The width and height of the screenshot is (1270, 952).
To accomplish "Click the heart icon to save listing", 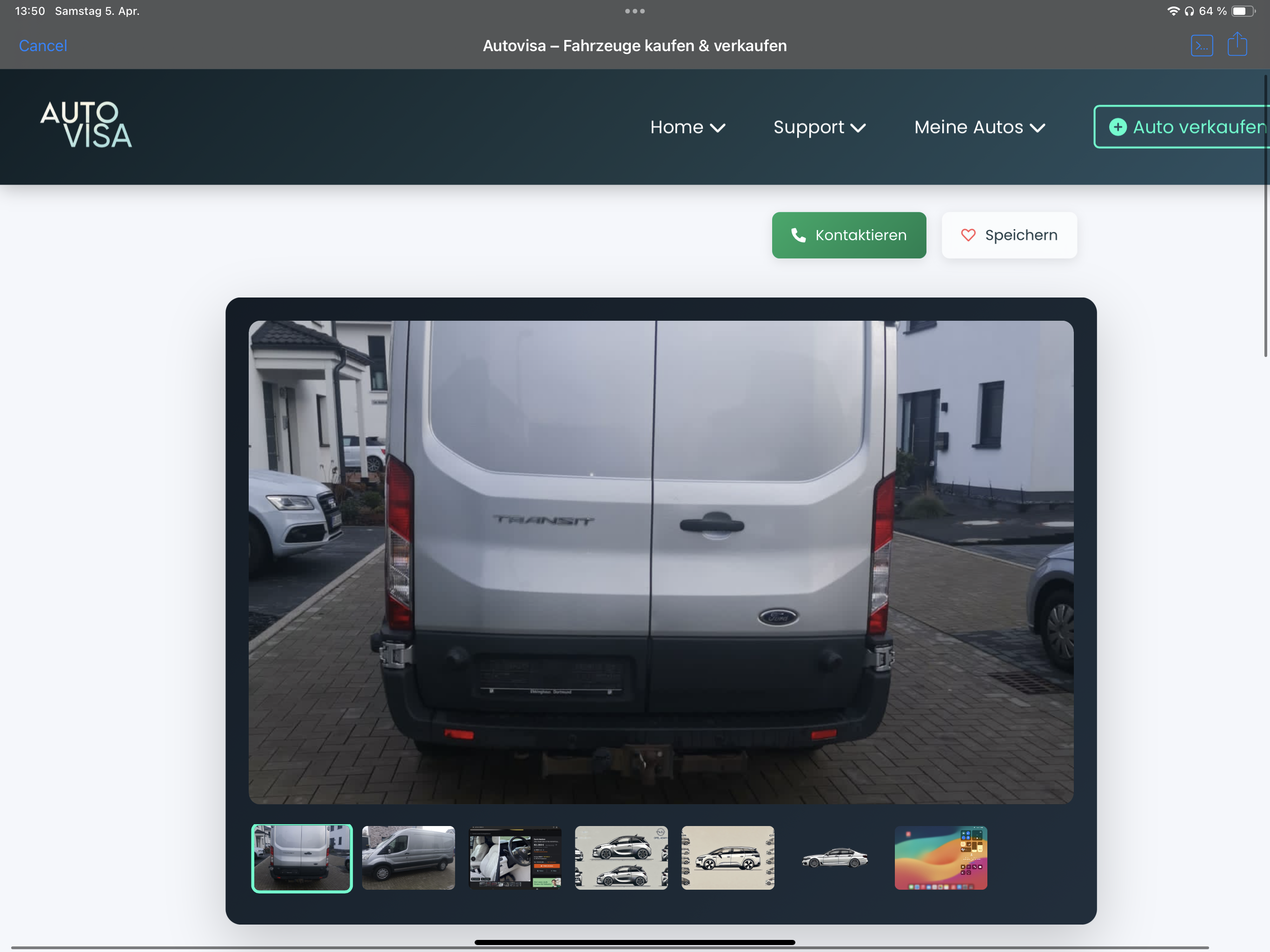I will [968, 235].
